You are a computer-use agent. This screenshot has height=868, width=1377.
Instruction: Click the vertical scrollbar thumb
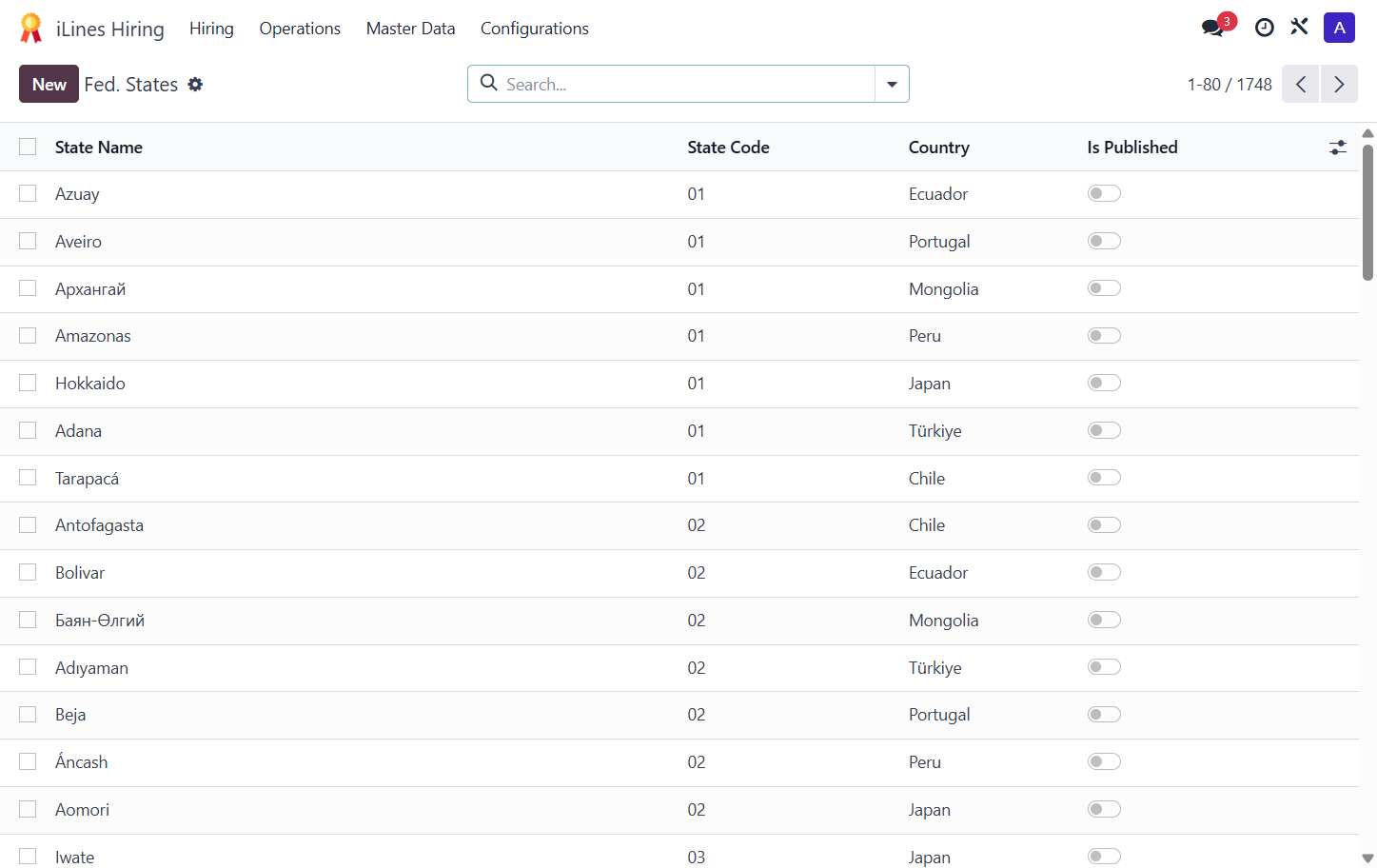(x=1367, y=211)
